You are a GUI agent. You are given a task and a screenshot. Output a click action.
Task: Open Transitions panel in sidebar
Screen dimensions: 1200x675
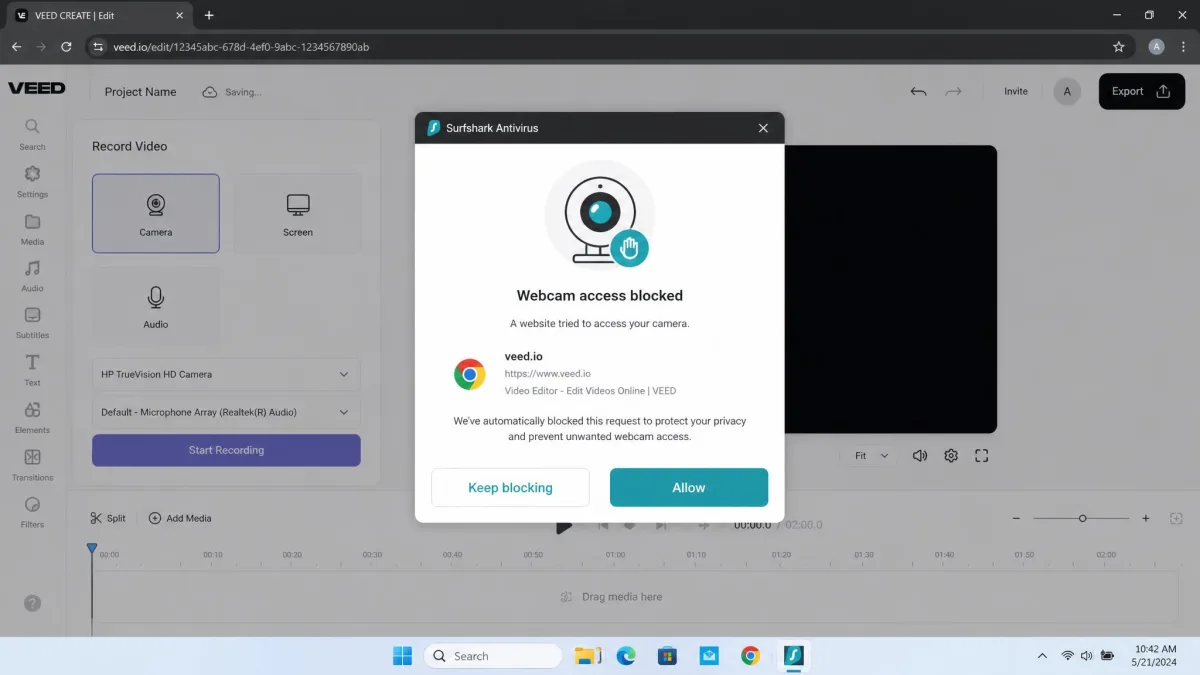click(32, 464)
